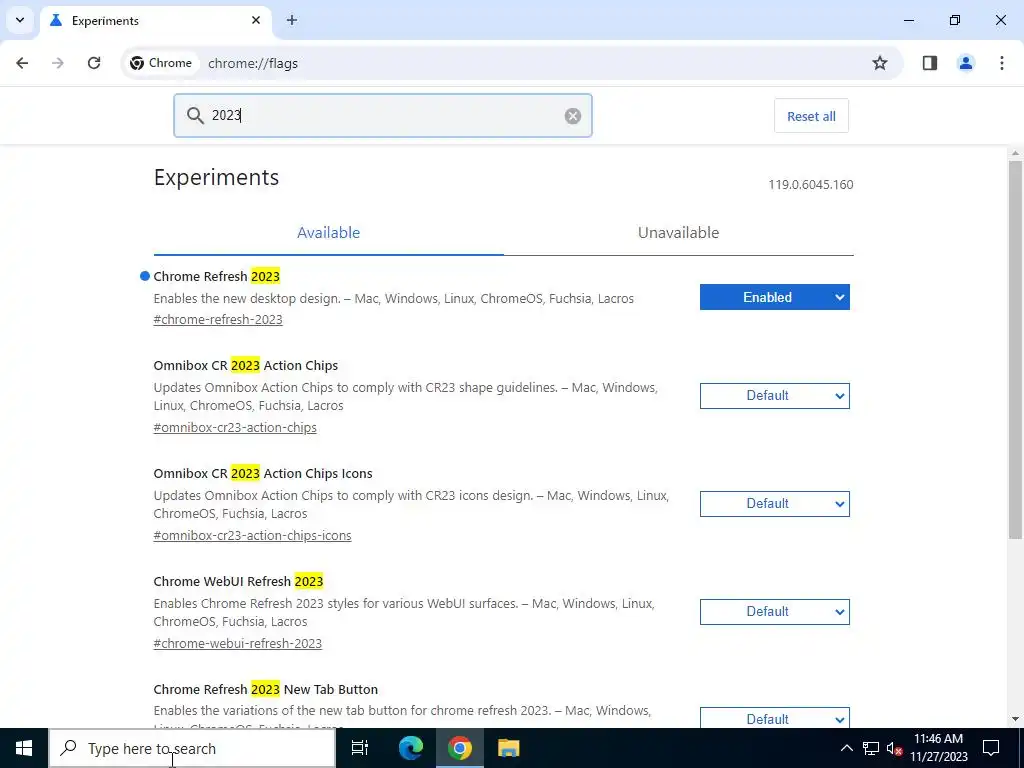Click the scrollbar up arrow
The width and height of the screenshot is (1024, 768).
(x=1015, y=154)
